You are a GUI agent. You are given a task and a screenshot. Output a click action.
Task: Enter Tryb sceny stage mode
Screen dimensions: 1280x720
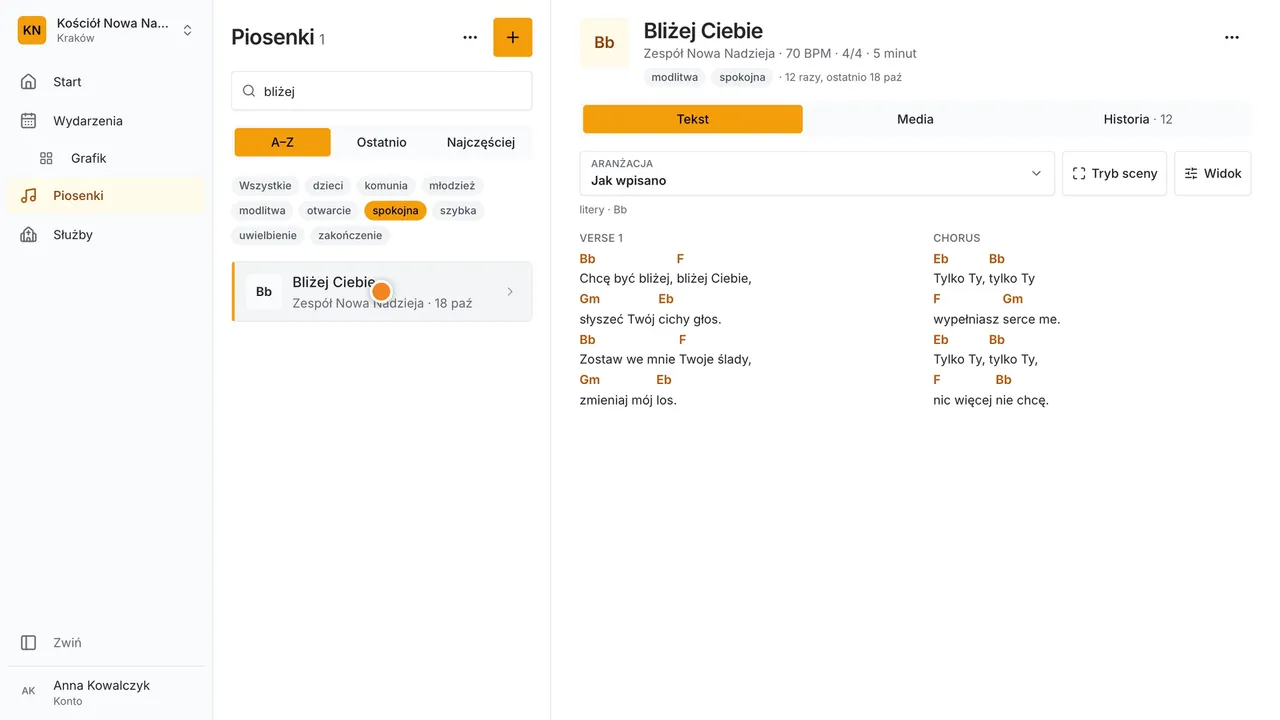[x=1114, y=173]
